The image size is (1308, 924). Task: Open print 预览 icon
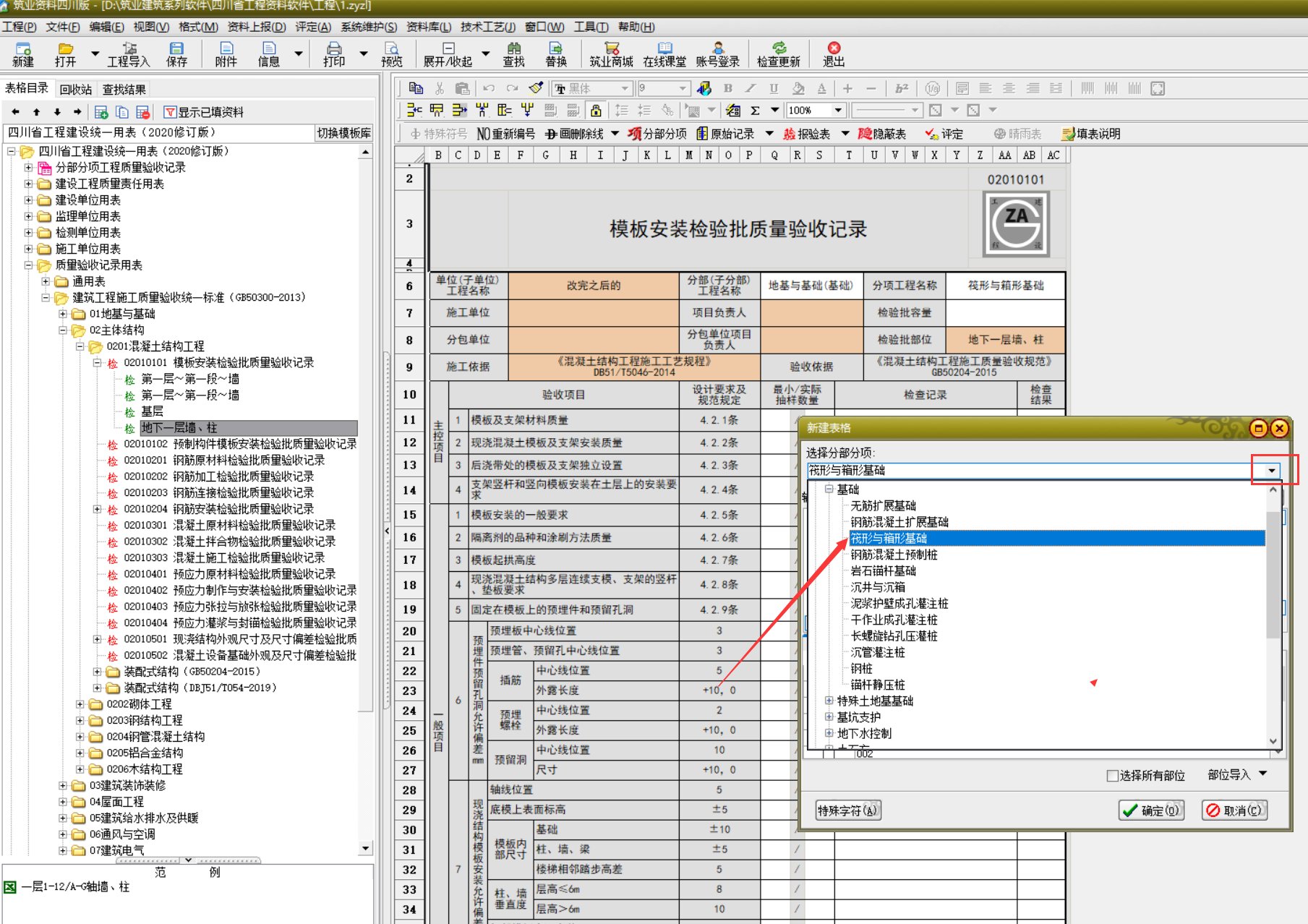pyautogui.click(x=392, y=54)
